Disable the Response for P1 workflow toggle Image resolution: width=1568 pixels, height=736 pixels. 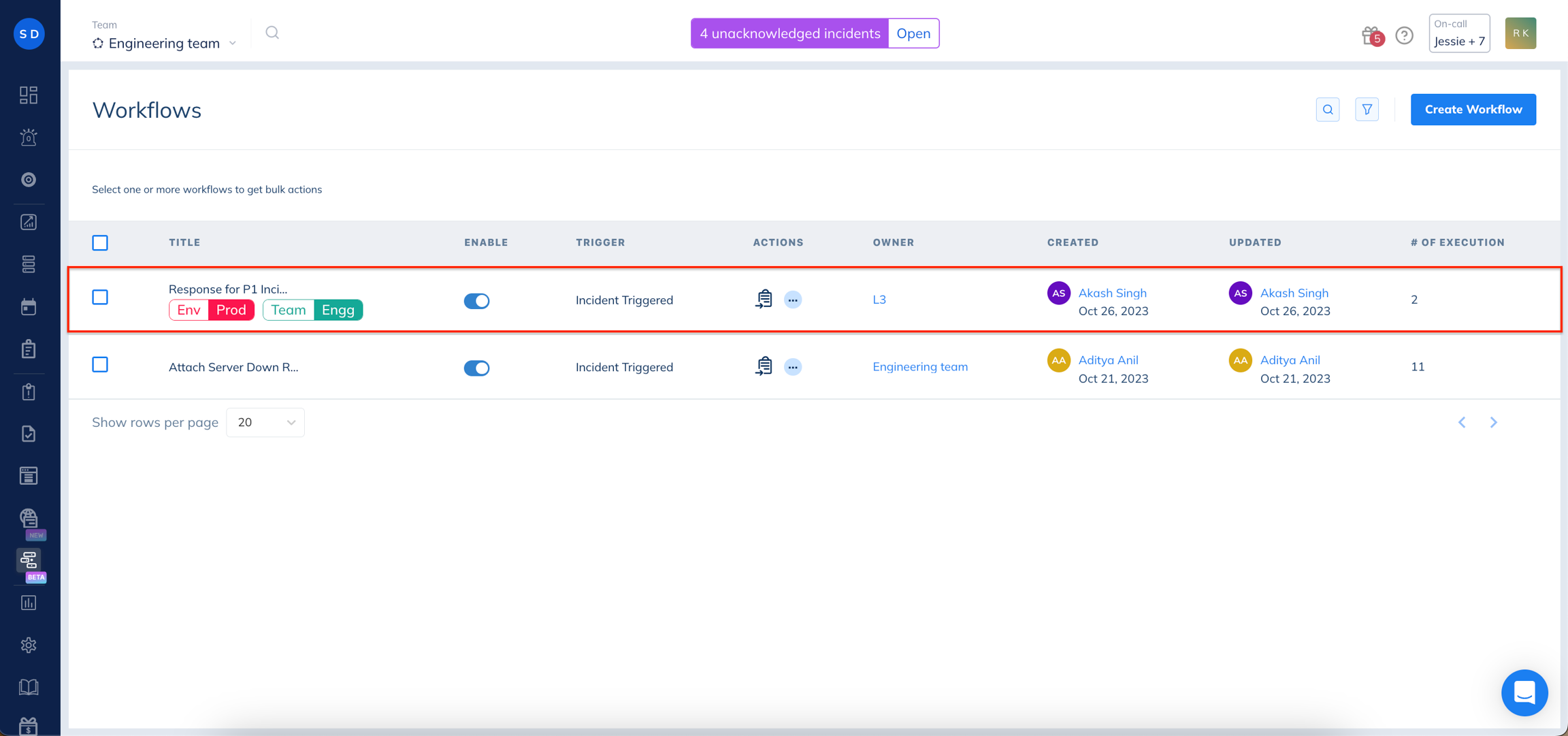(x=476, y=301)
